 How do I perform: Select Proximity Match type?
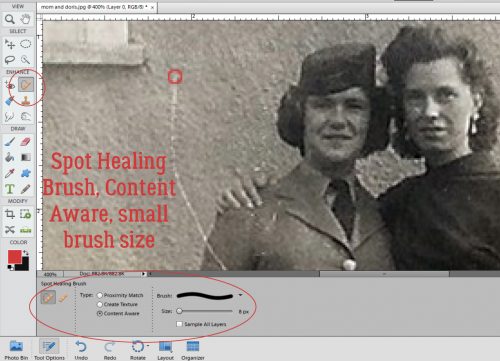click(x=100, y=295)
